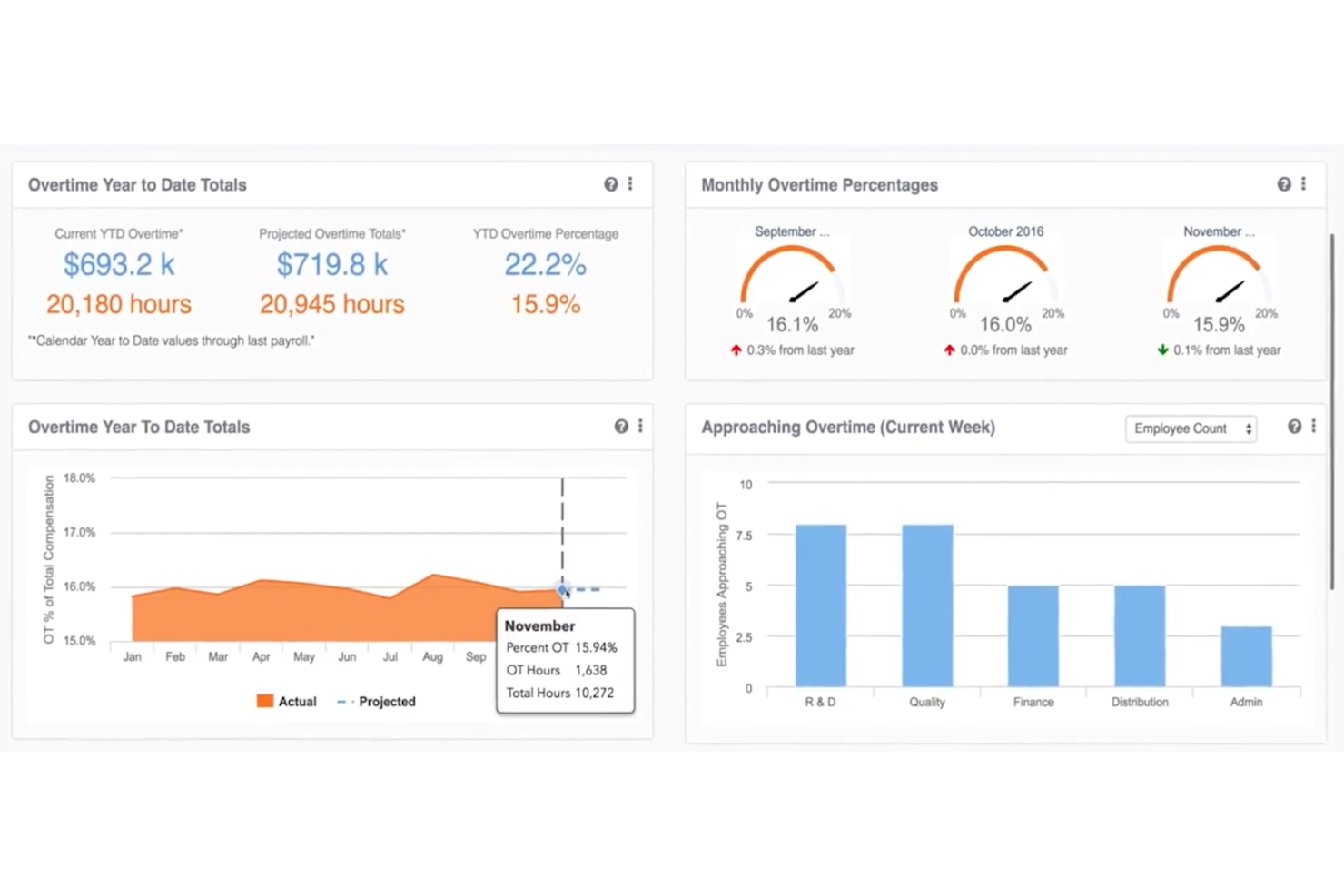Click the Quality department bar

click(927, 606)
